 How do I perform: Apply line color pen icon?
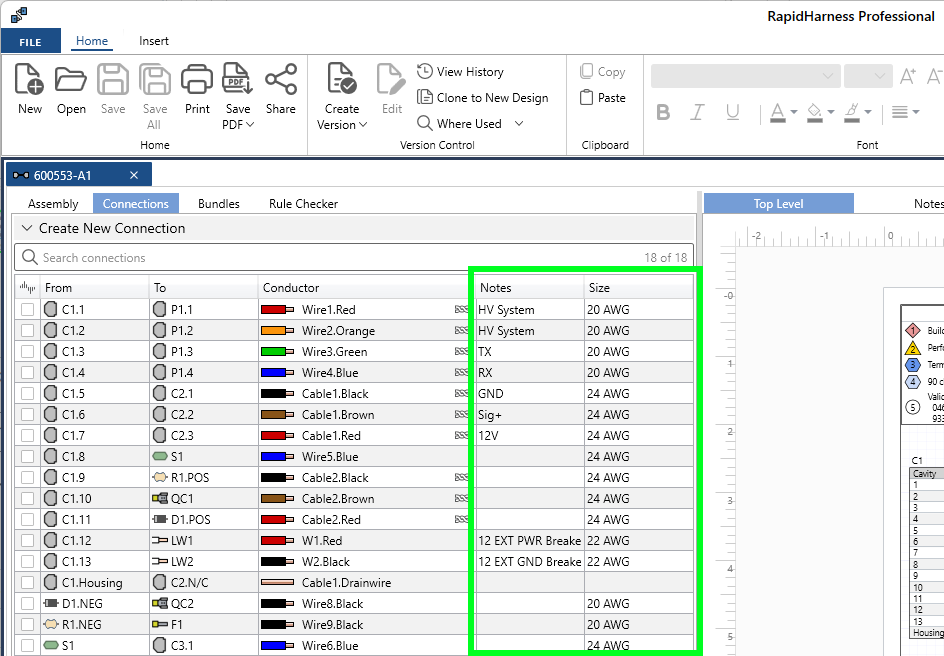click(852, 112)
